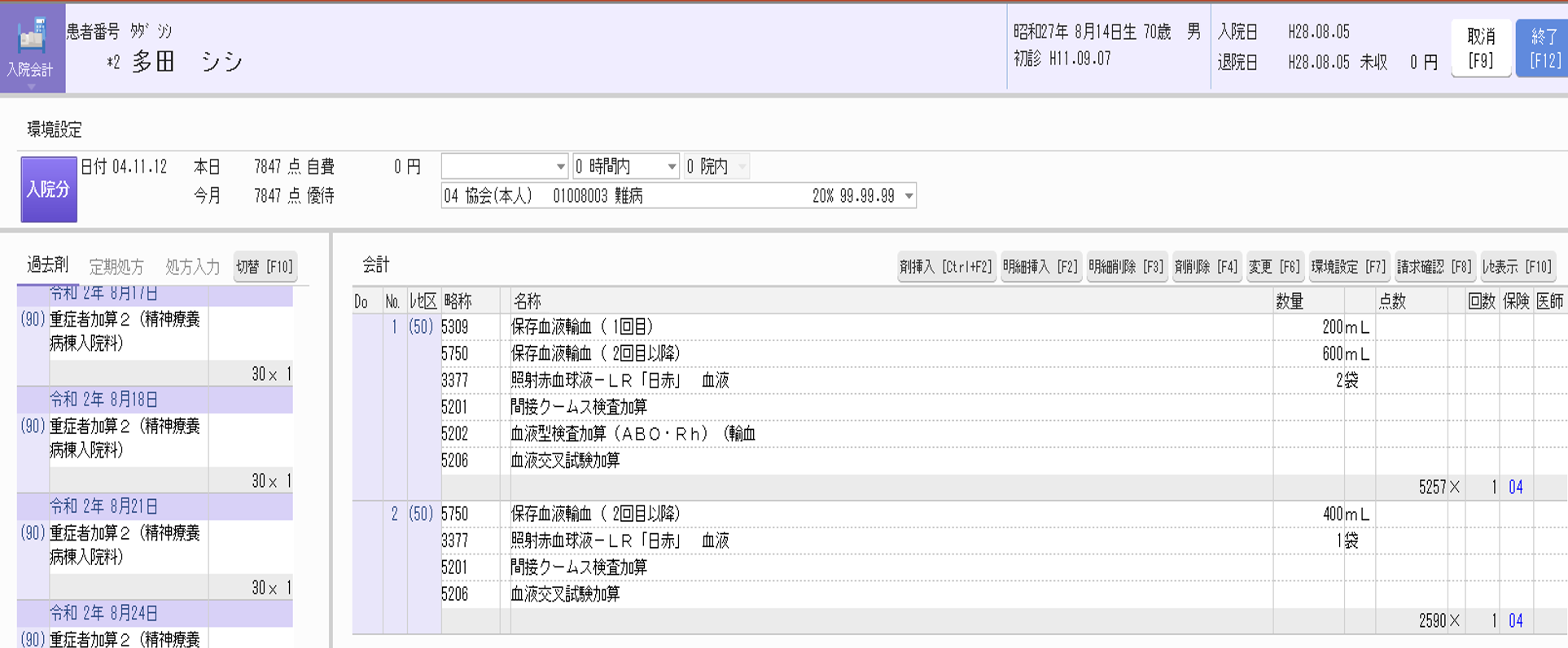The height and width of the screenshot is (648, 1568).
Task: Click the 切替 [F10] button
Action: [265, 267]
